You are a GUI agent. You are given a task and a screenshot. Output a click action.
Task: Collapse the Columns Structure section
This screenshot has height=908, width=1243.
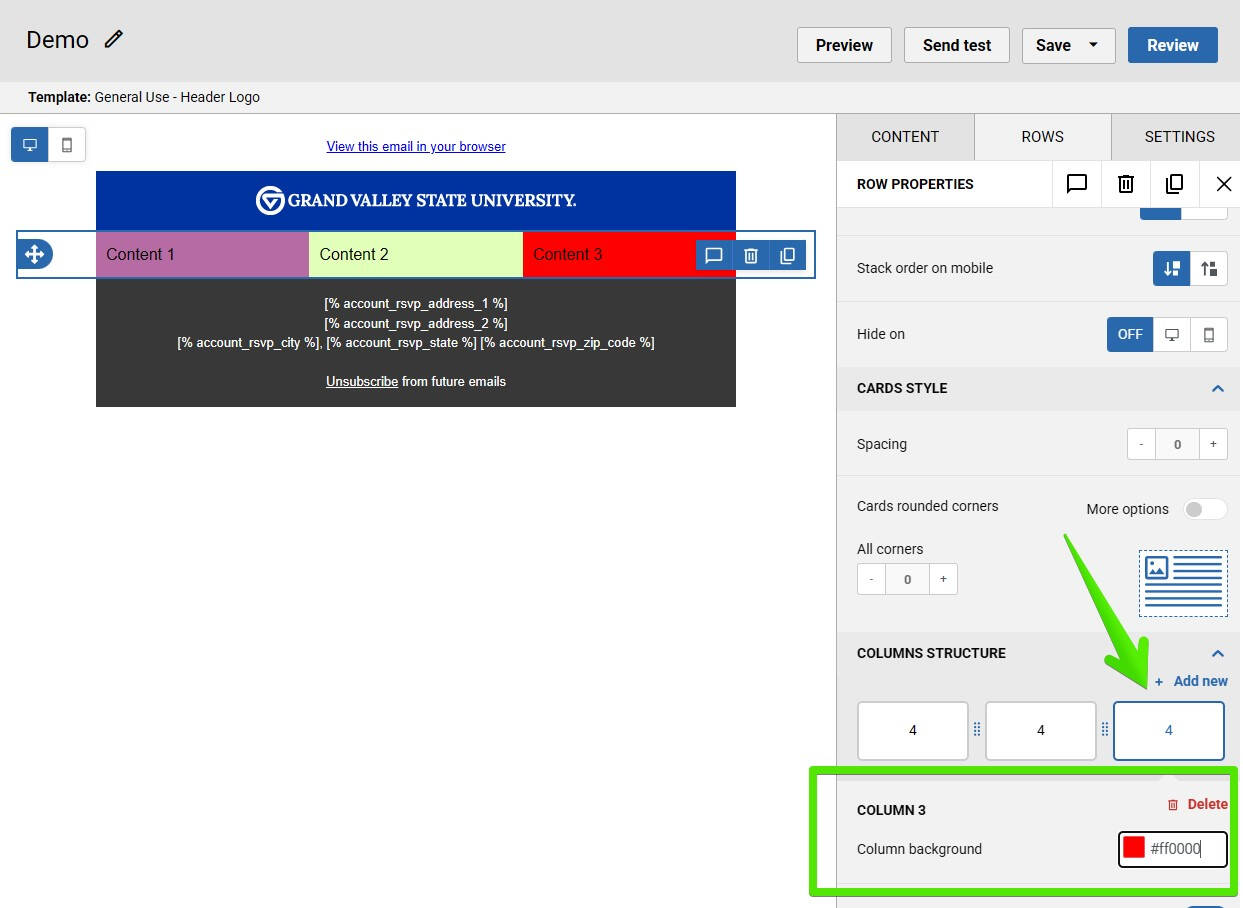click(1218, 653)
